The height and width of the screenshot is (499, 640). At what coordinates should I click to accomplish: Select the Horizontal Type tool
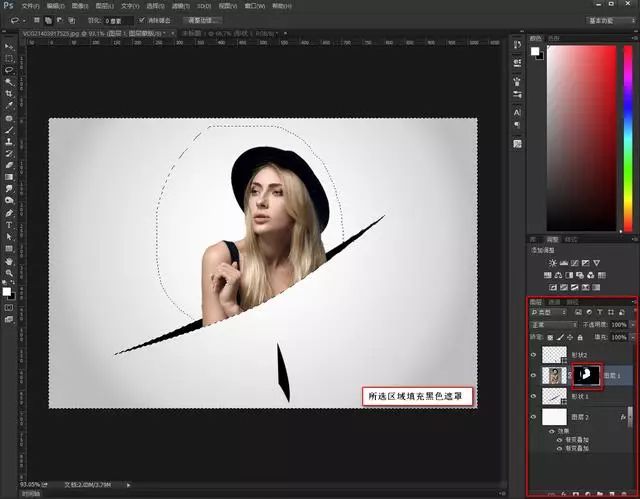click(x=9, y=225)
